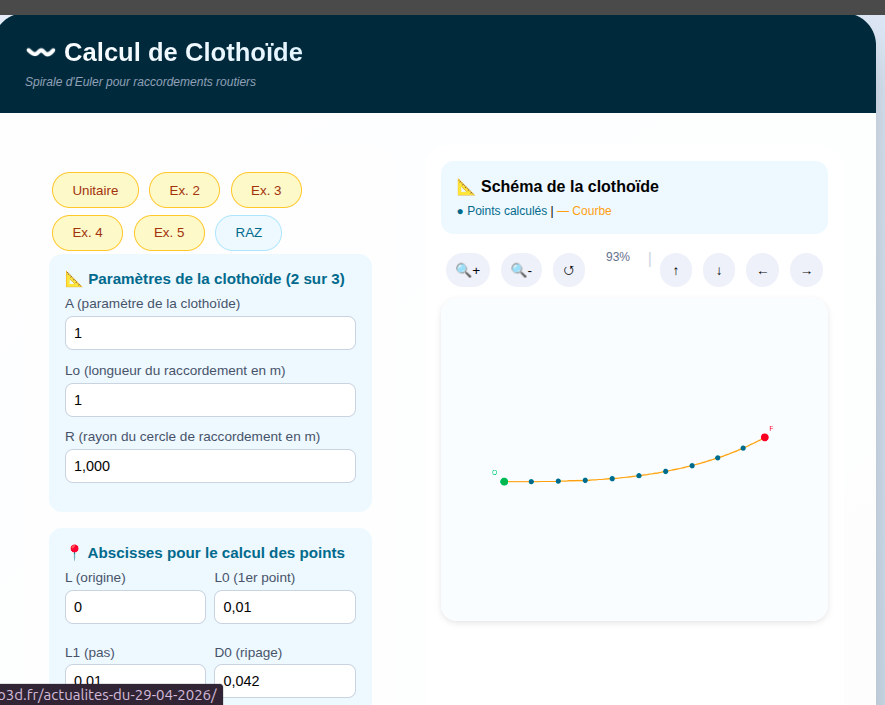The width and height of the screenshot is (885, 705).
Task: Pan the diagram left
Action: tap(762, 270)
